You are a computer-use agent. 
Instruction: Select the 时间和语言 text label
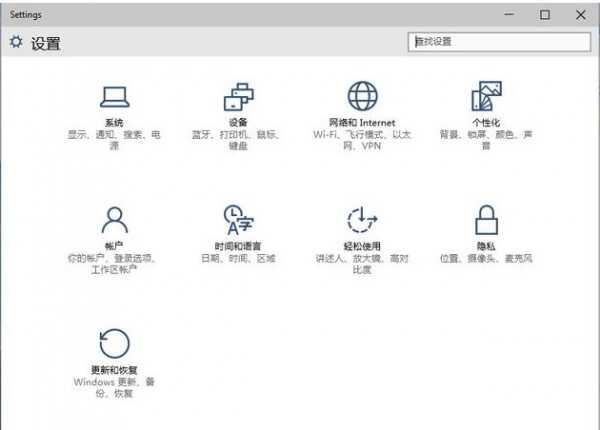pyautogui.click(x=238, y=246)
